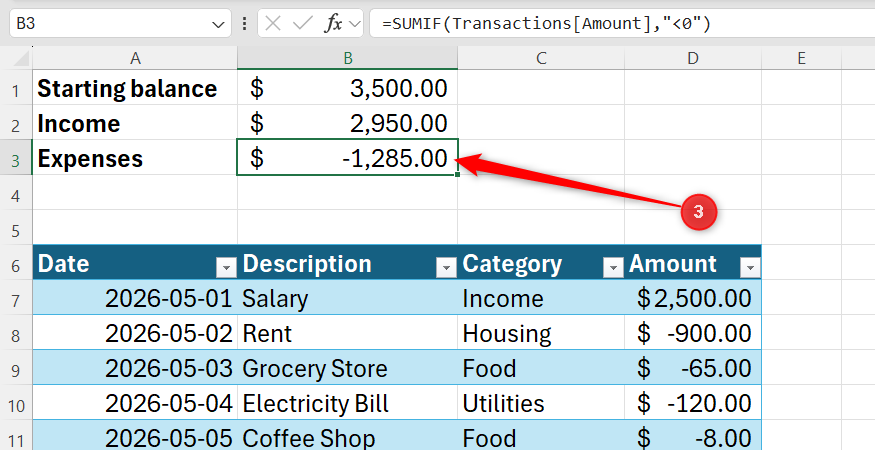Select the 'Housing' category cell
This screenshot has width=875, height=450.
pos(541,334)
